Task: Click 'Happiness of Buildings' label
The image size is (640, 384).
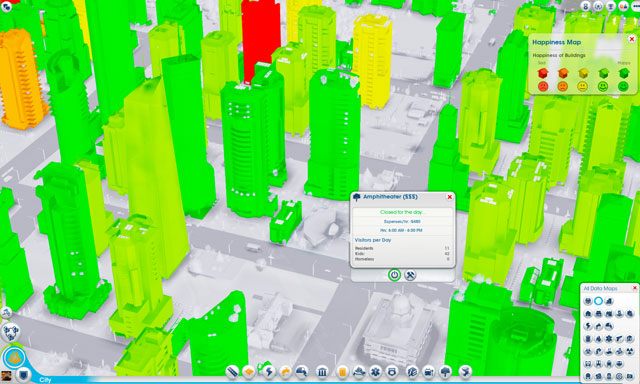Action: (559, 55)
